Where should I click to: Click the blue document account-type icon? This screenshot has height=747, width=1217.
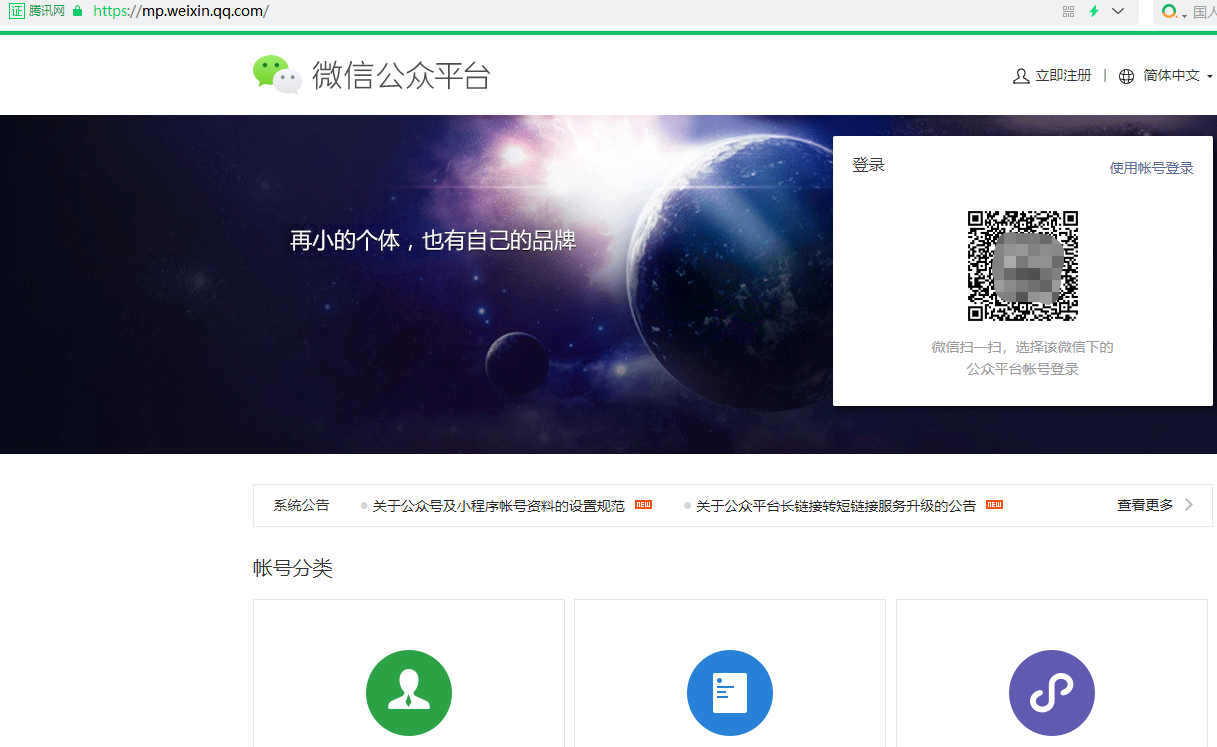[x=730, y=693]
